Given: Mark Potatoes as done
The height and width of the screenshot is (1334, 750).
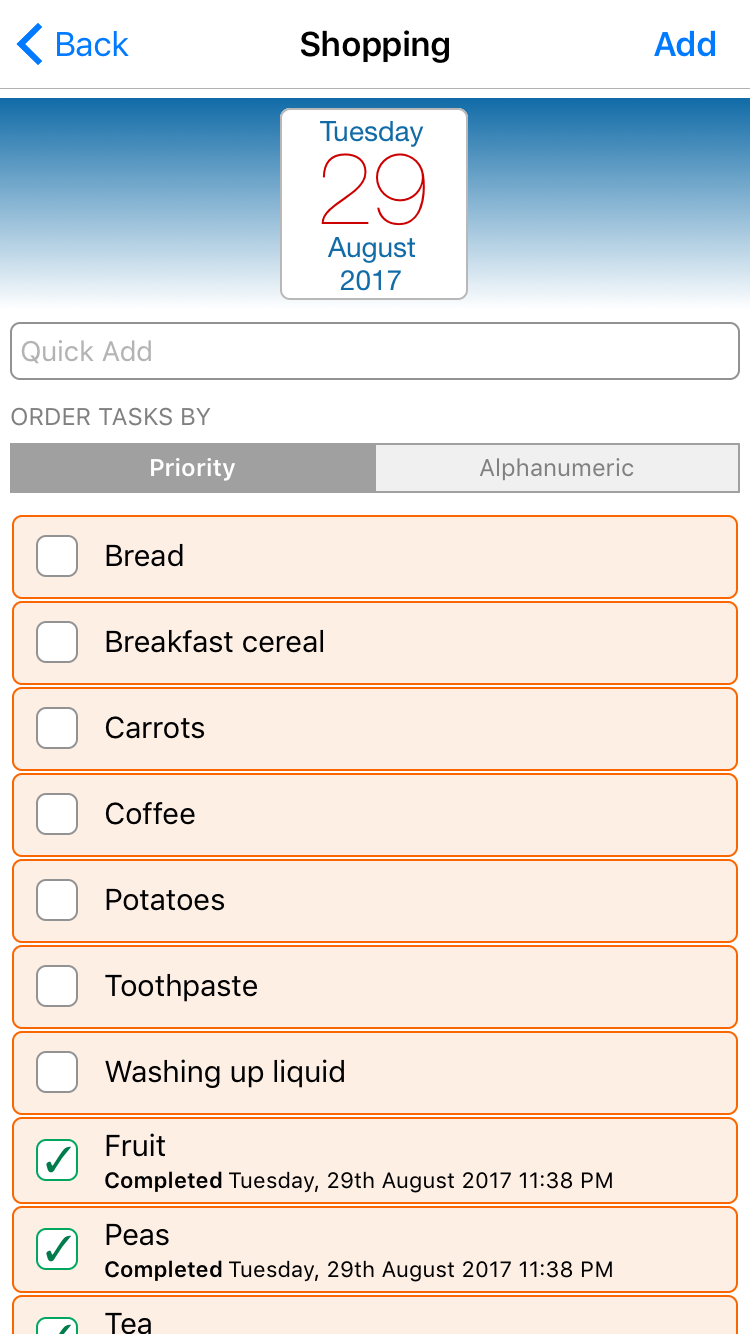Looking at the screenshot, I should pyautogui.click(x=57, y=900).
